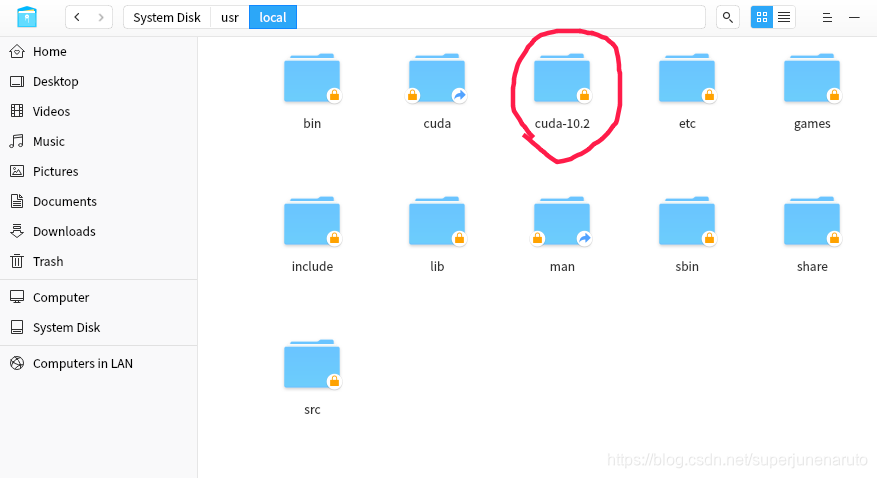Minimize the file manager window
The height and width of the screenshot is (478, 877).
point(854,18)
